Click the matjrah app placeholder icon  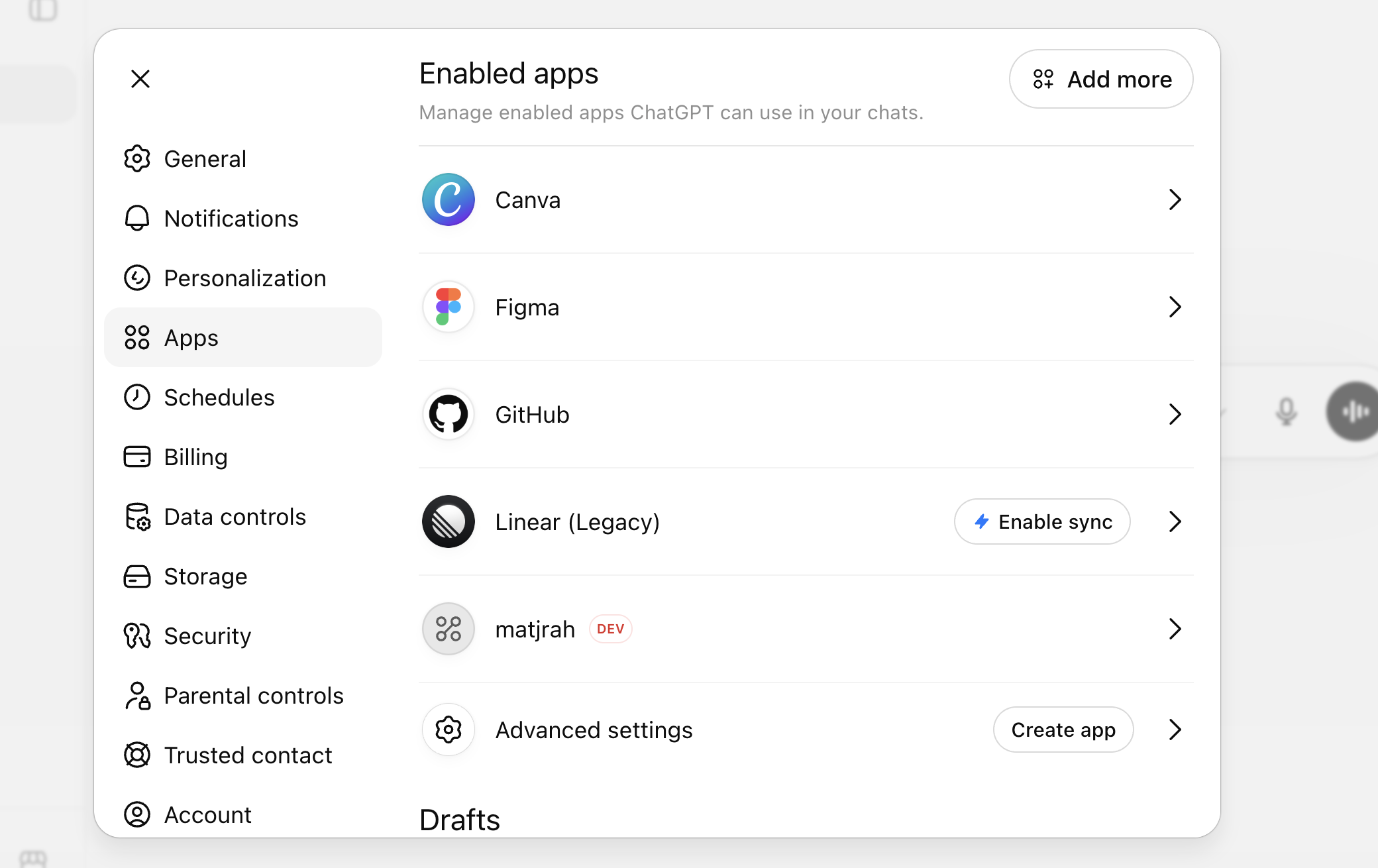click(449, 629)
